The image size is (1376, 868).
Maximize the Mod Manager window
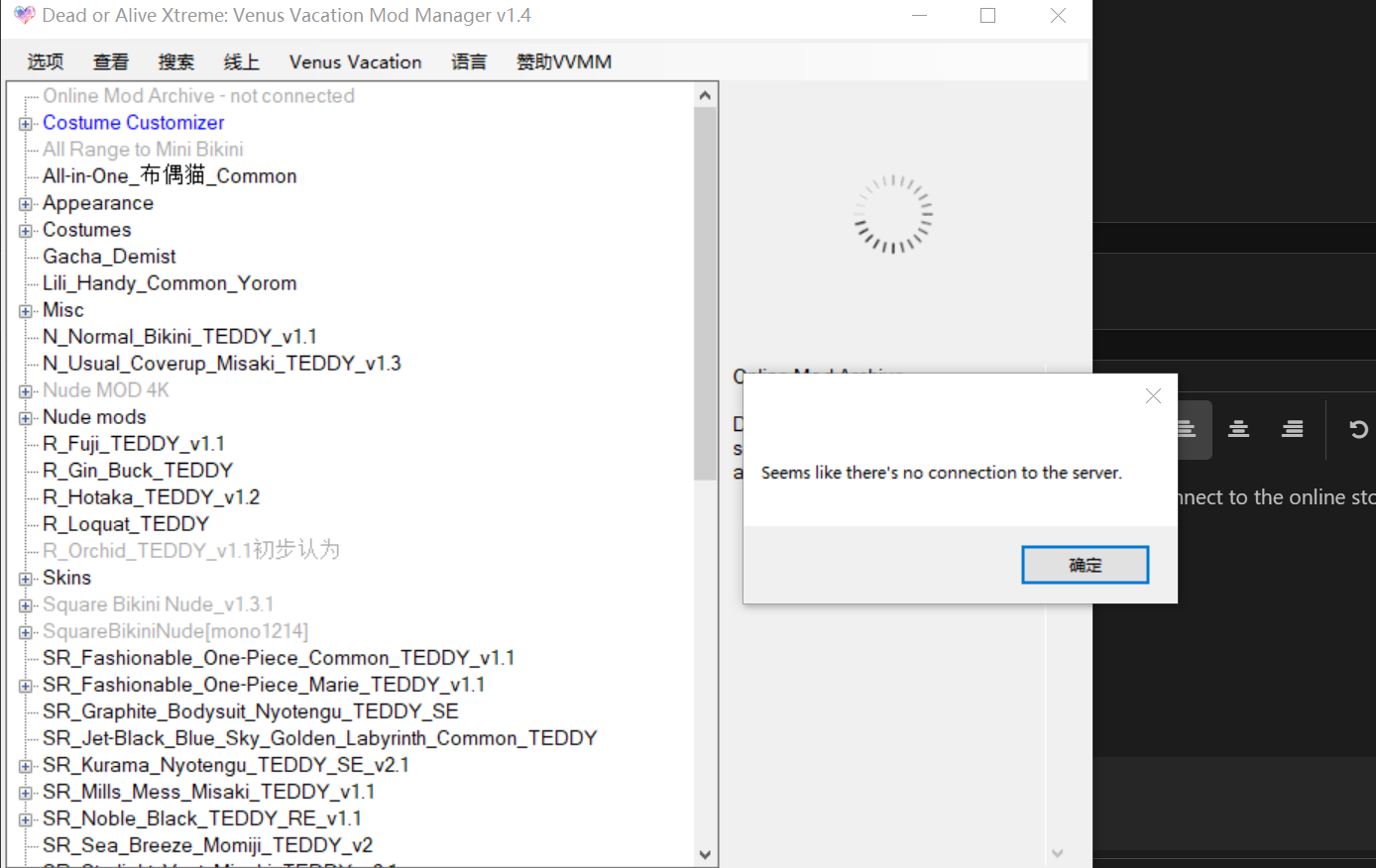pos(987,16)
